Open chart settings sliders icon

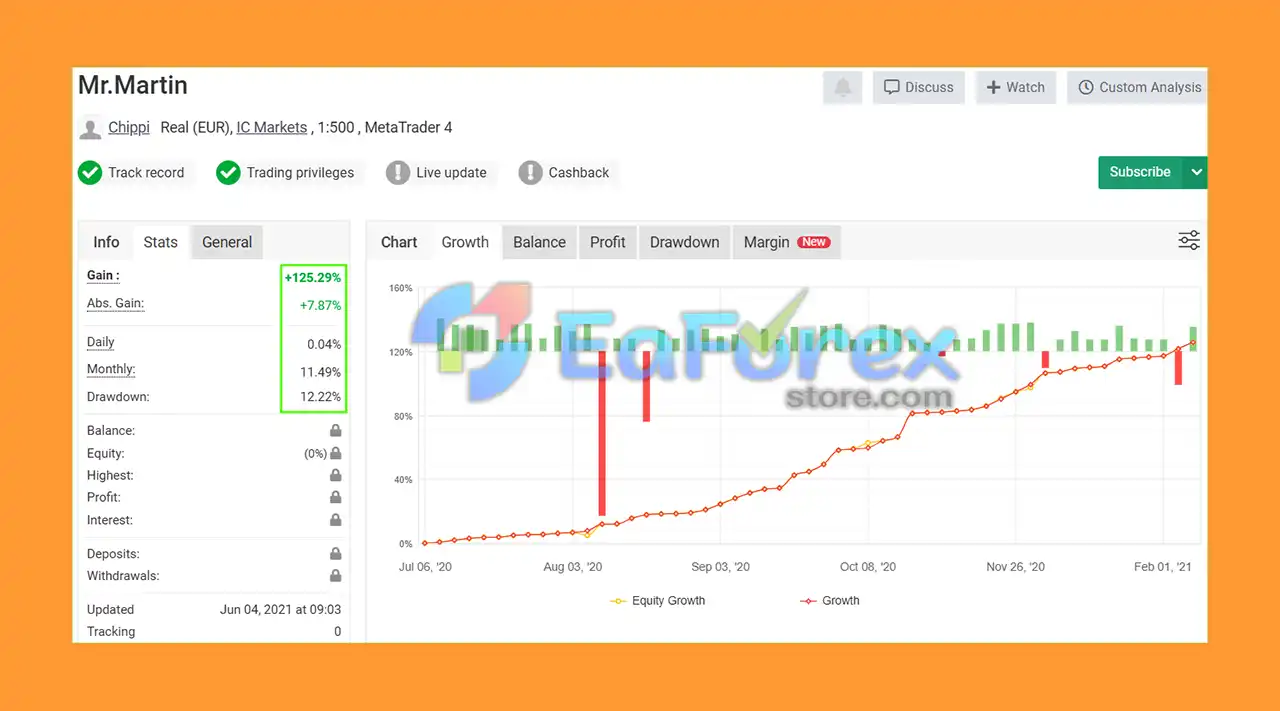click(x=1189, y=240)
